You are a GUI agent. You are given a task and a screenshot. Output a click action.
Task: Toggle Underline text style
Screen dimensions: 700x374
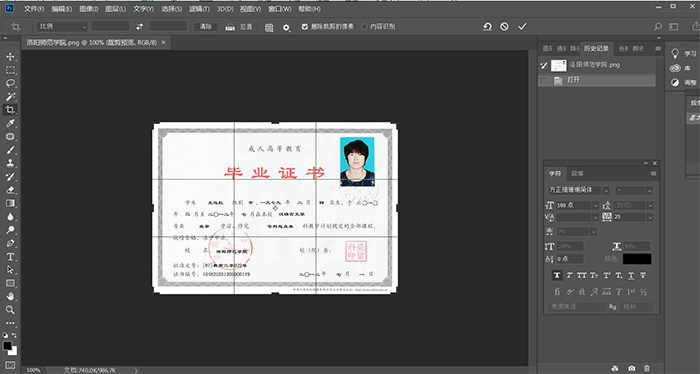(x=631, y=275)
